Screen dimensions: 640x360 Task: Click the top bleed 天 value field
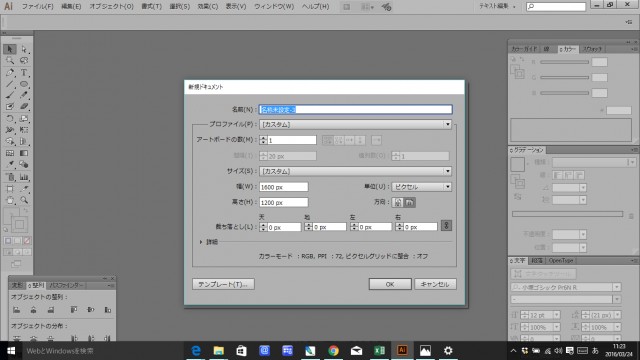pyautogui.click(x=284, y=227)
